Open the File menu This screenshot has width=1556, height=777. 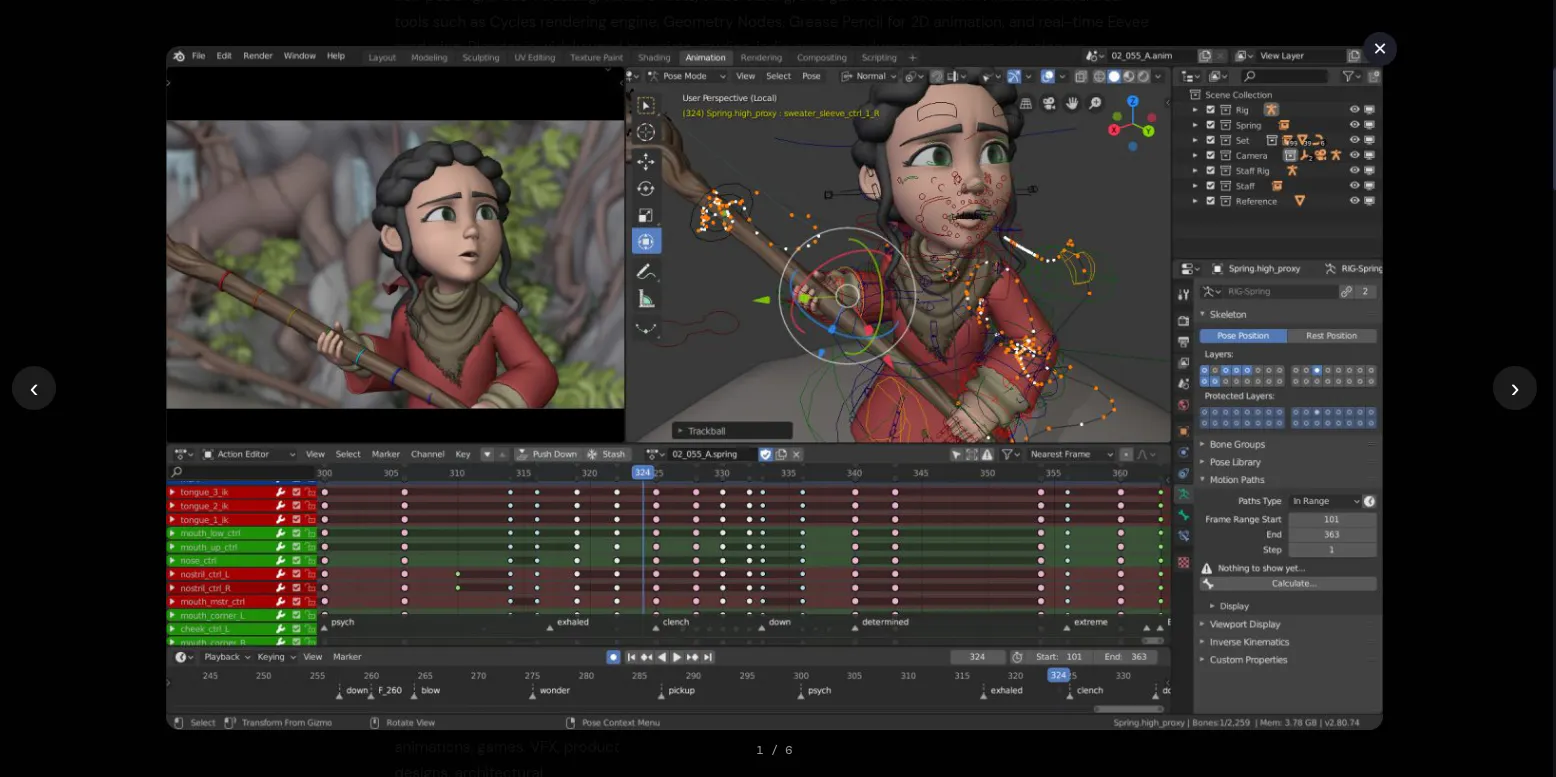198,56
